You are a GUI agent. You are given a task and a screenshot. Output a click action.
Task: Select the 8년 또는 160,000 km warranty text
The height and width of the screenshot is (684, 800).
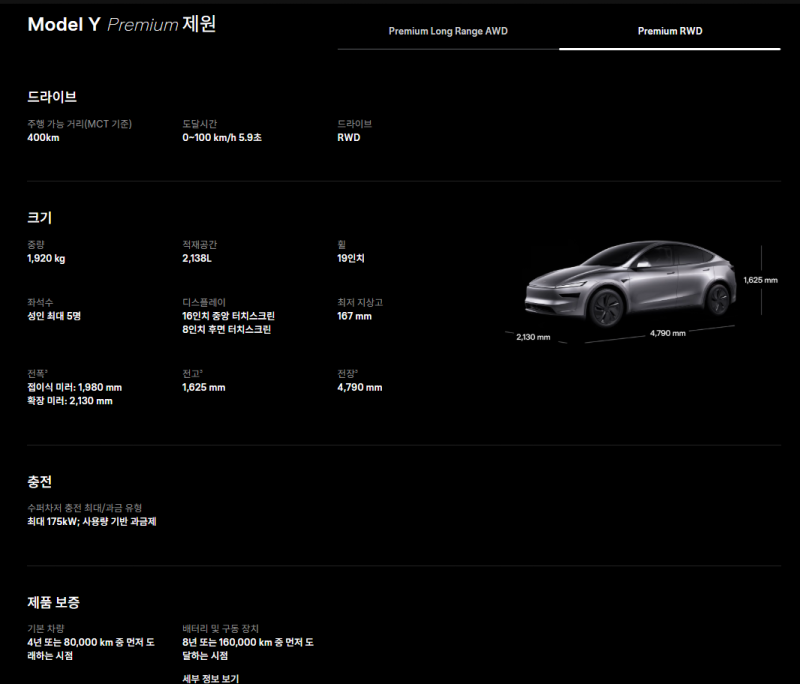pyautogui.click(x=248, y=649)
